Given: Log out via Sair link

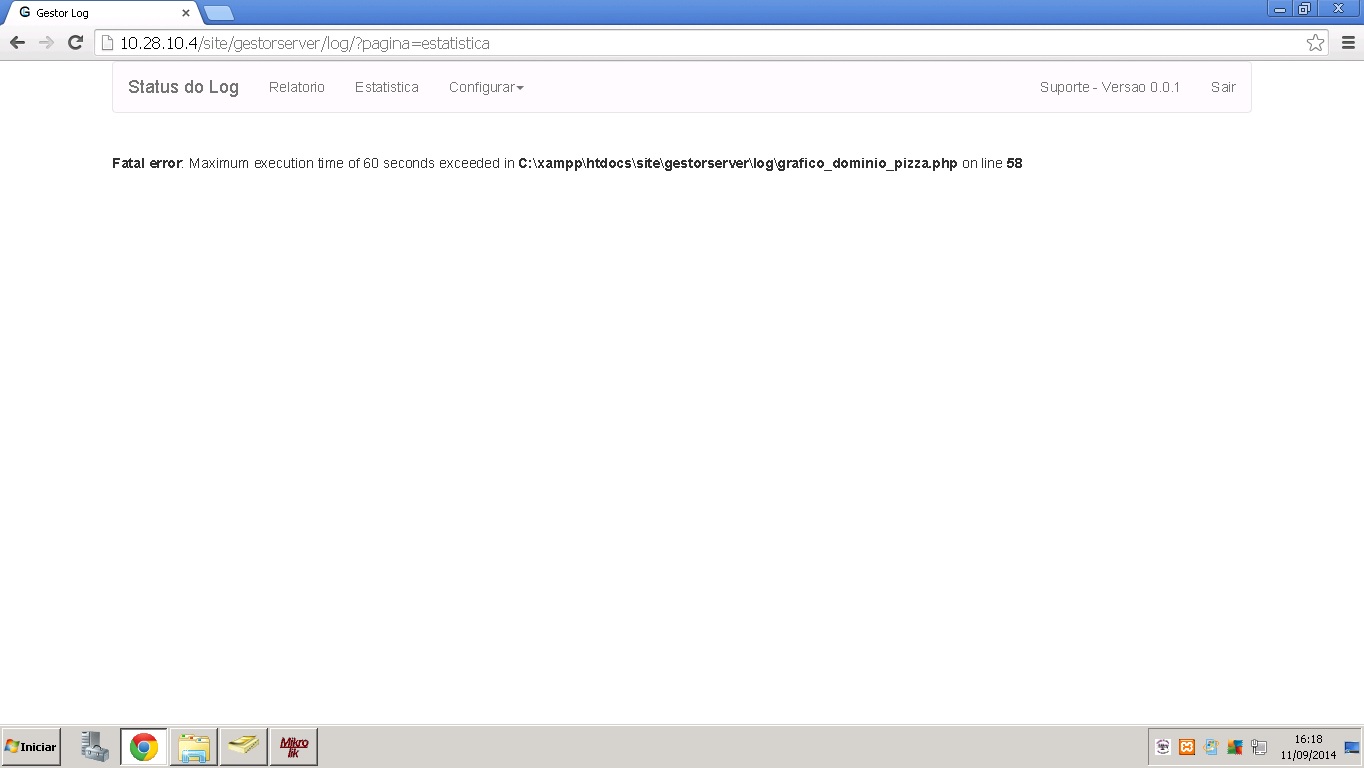Looking at the screenshot, I should pyautogui.click(x=1223, y=87).
